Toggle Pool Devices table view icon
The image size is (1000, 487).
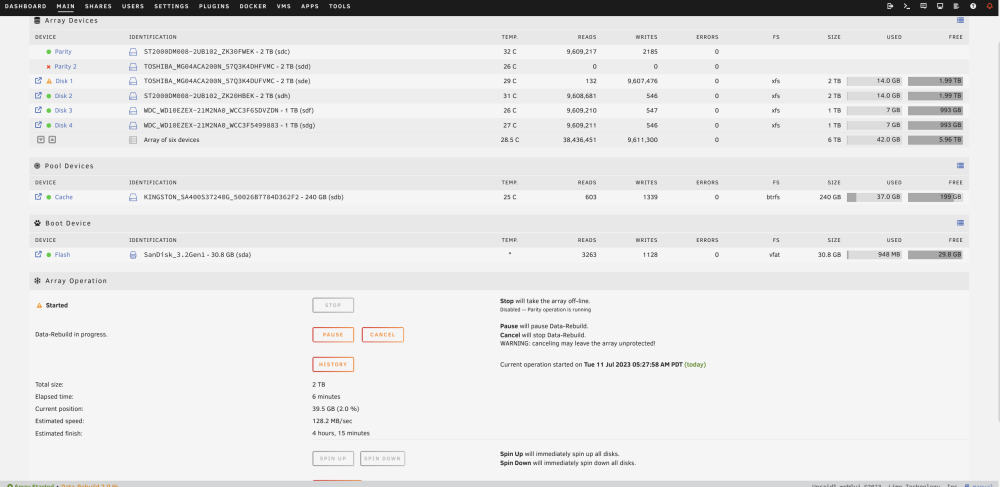(x=960, y=166)
